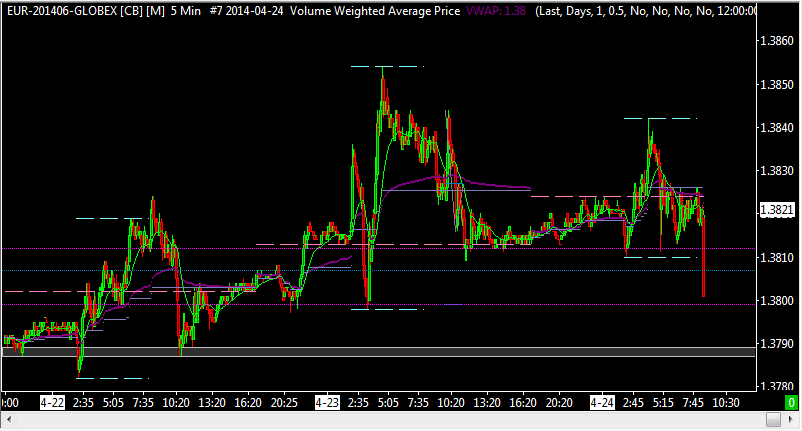Click the 2:45 time label
Screen dimensions: 802x431
[633, 403]
